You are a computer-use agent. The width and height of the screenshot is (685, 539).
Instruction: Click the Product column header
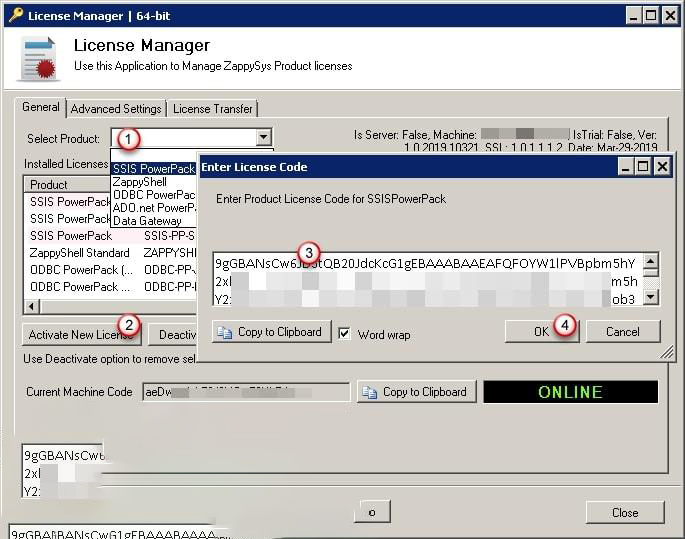[x=68, y=185]
